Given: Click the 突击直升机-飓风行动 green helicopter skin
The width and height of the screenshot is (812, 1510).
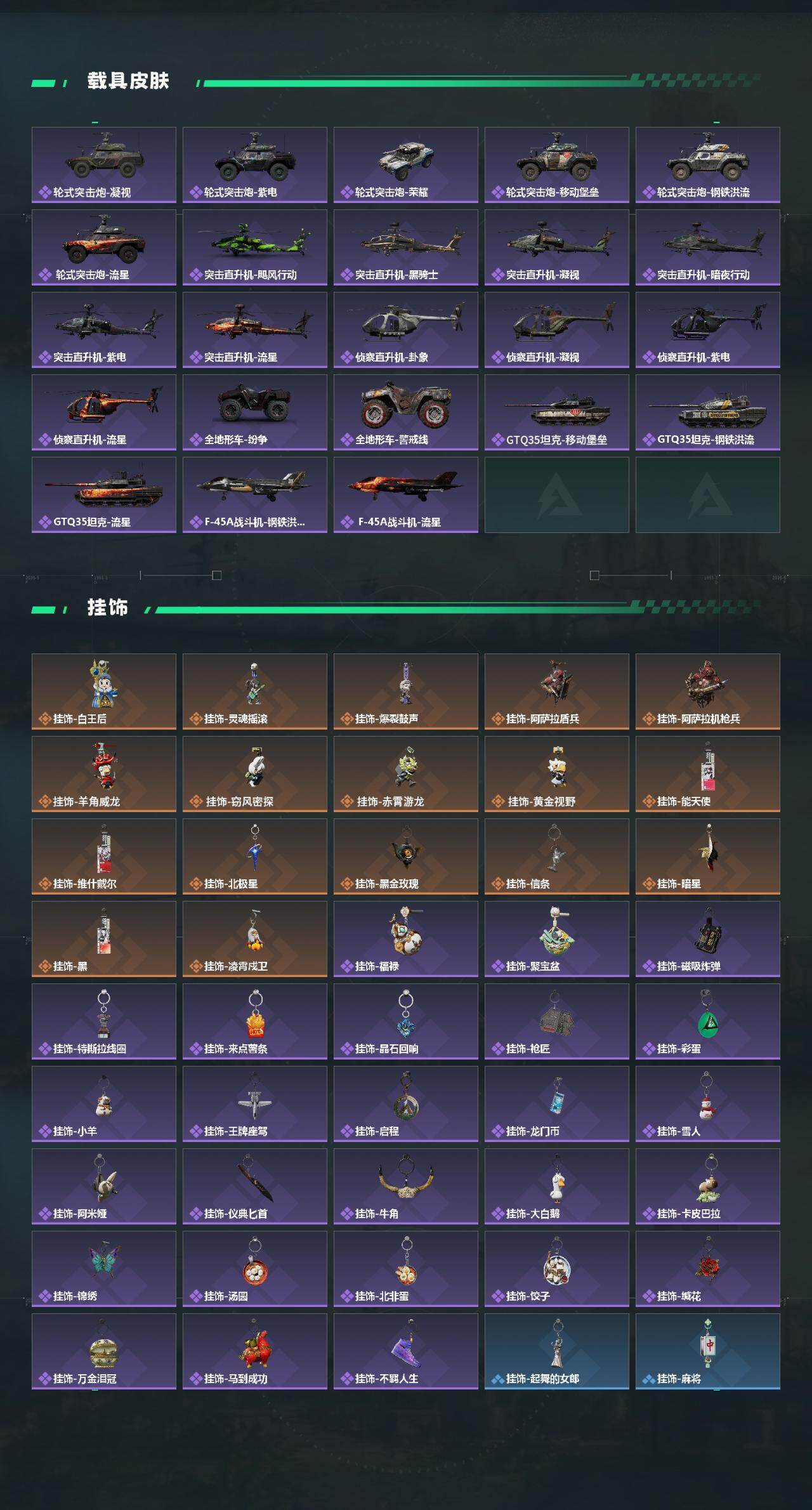Looking at the screenshot, I should (x=255, y=247).
